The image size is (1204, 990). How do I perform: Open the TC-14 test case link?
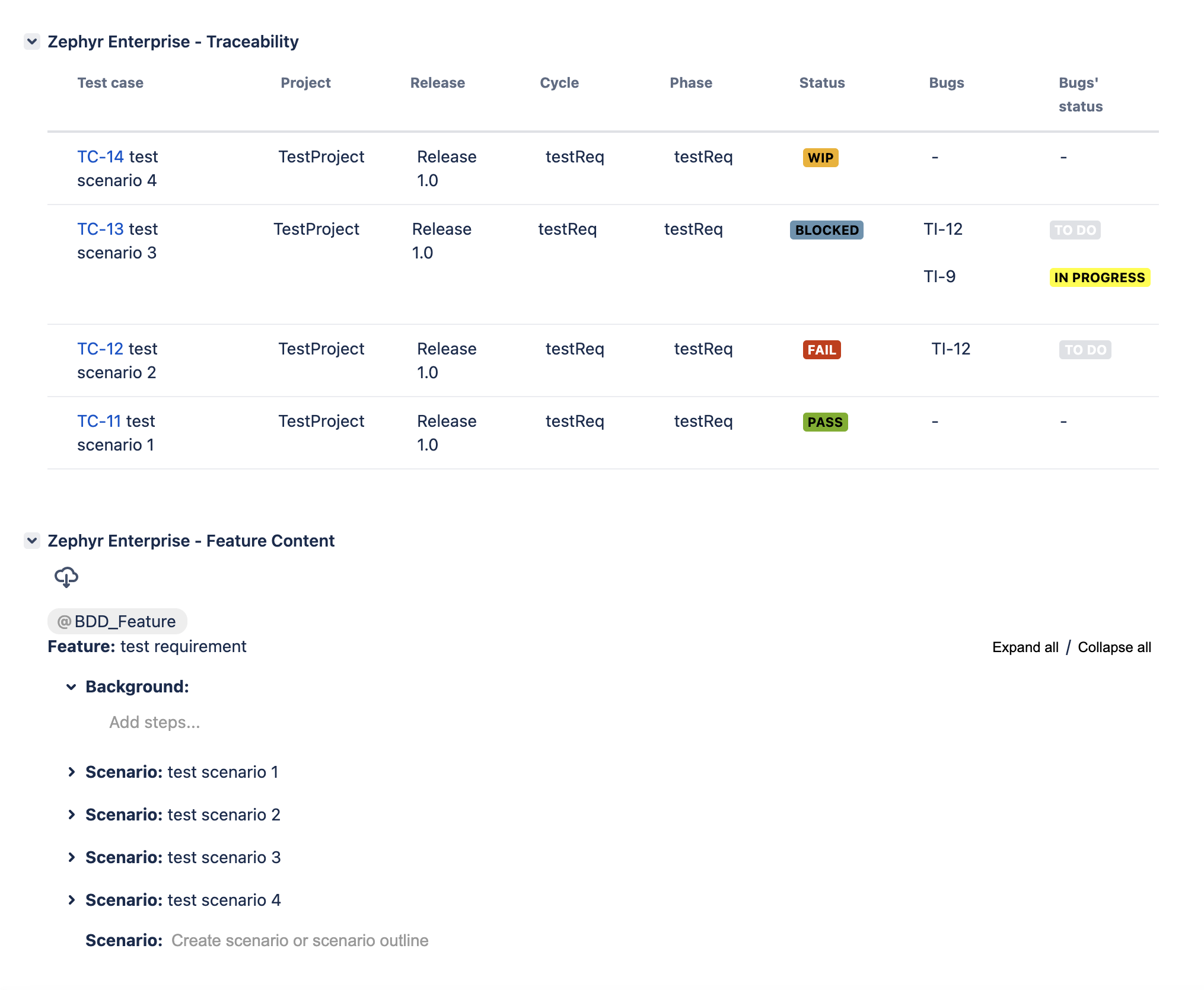[100, 157]
